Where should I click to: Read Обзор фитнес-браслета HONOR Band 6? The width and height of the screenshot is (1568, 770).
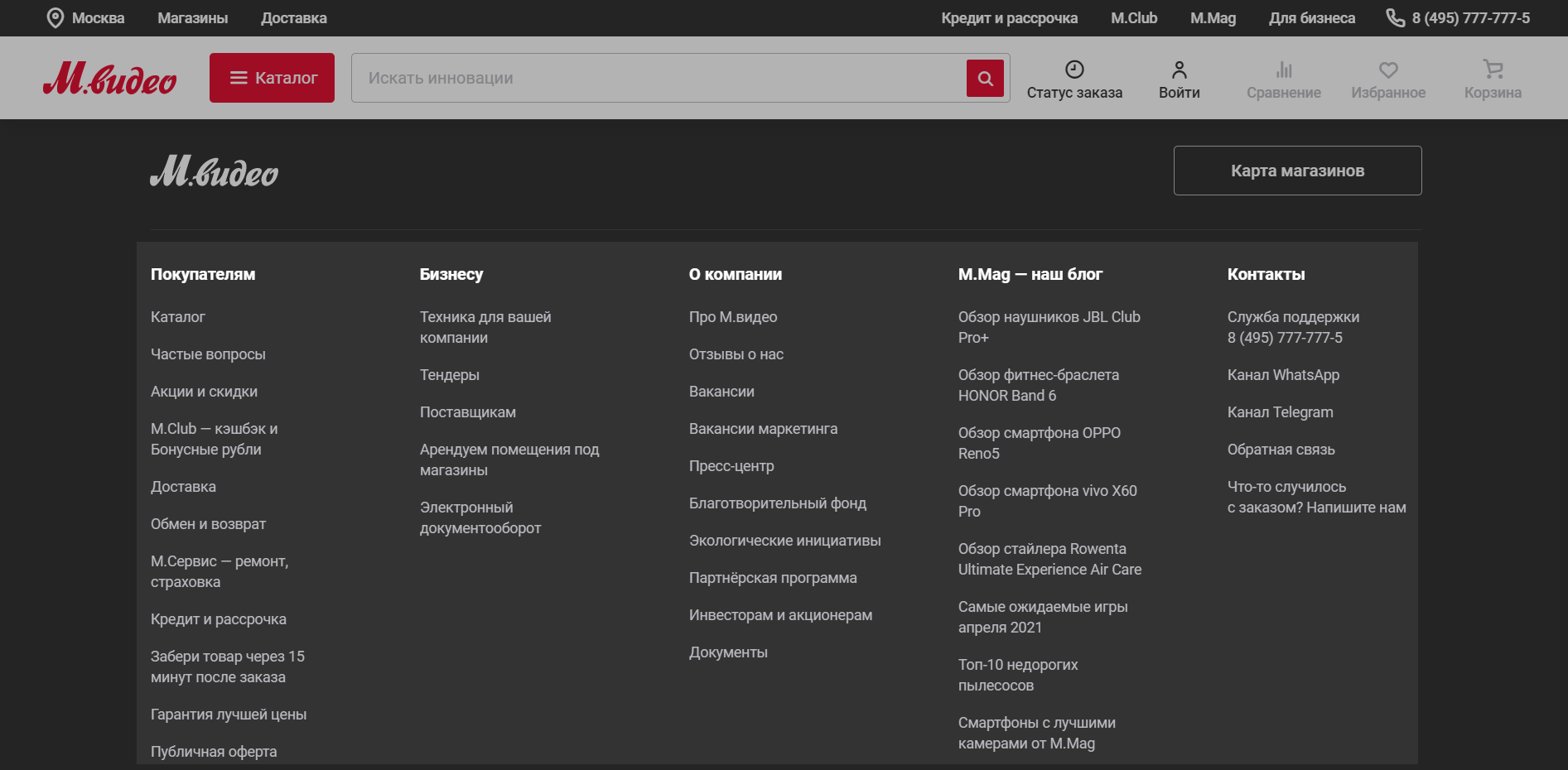(1039, 385)
